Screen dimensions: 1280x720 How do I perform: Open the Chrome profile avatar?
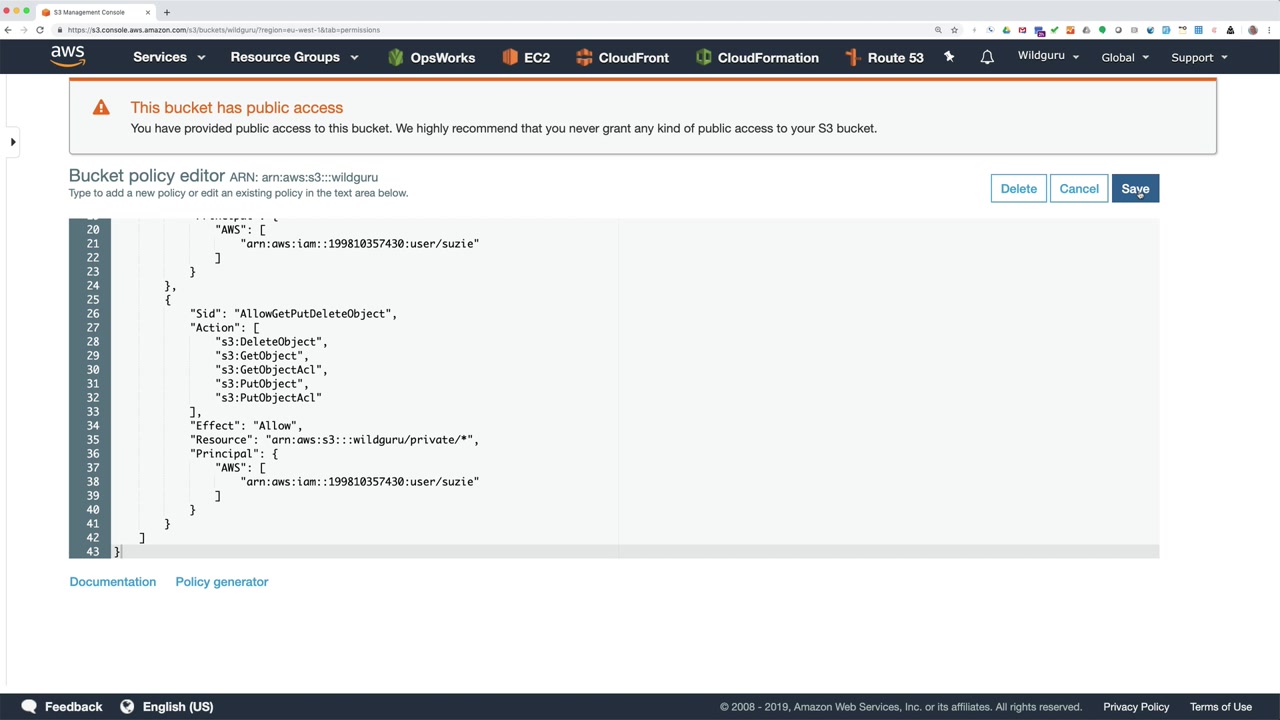(1253, 30)
